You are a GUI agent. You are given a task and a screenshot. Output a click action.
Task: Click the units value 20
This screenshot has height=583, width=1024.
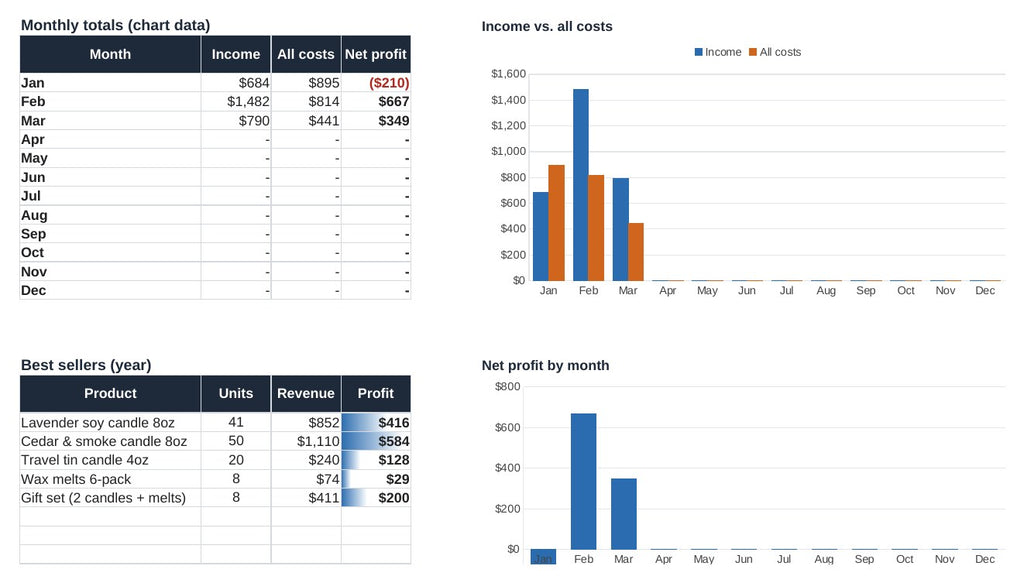[236, 460]
